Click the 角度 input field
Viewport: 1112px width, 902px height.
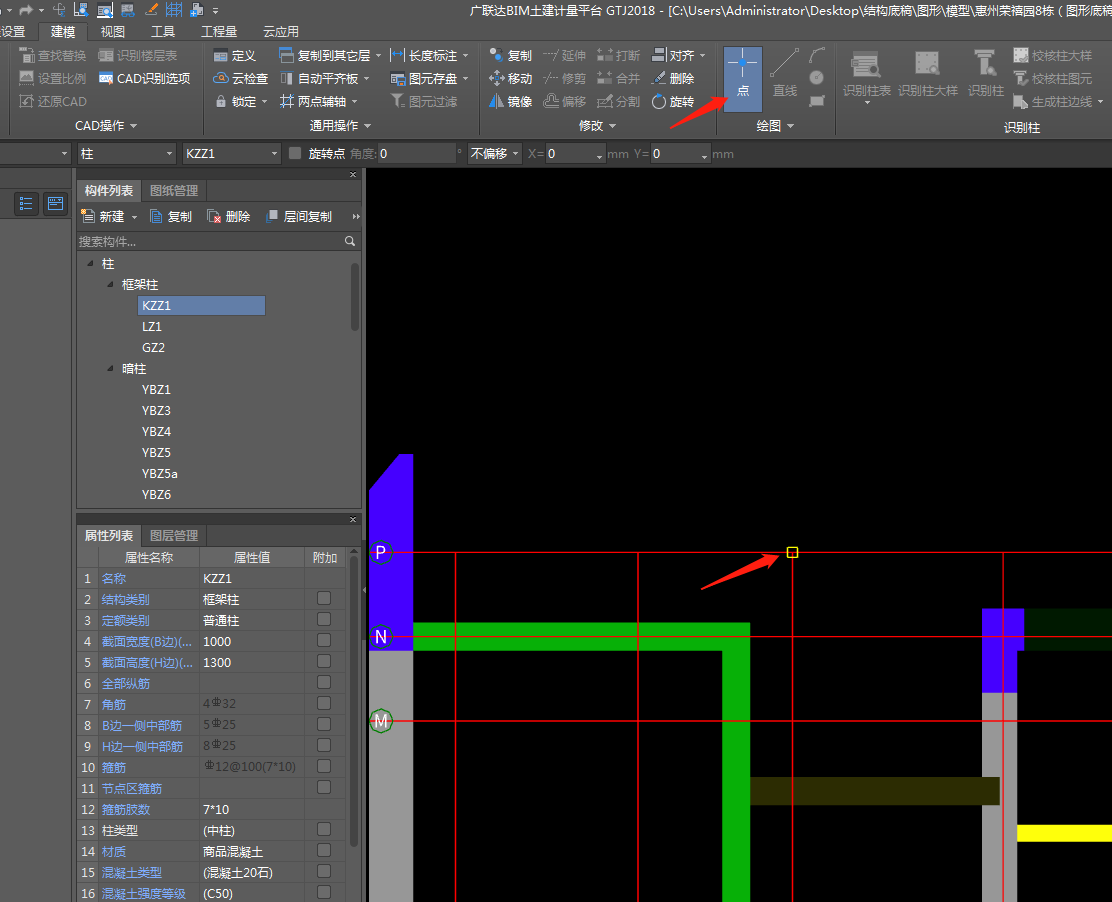tap(416, 153)
